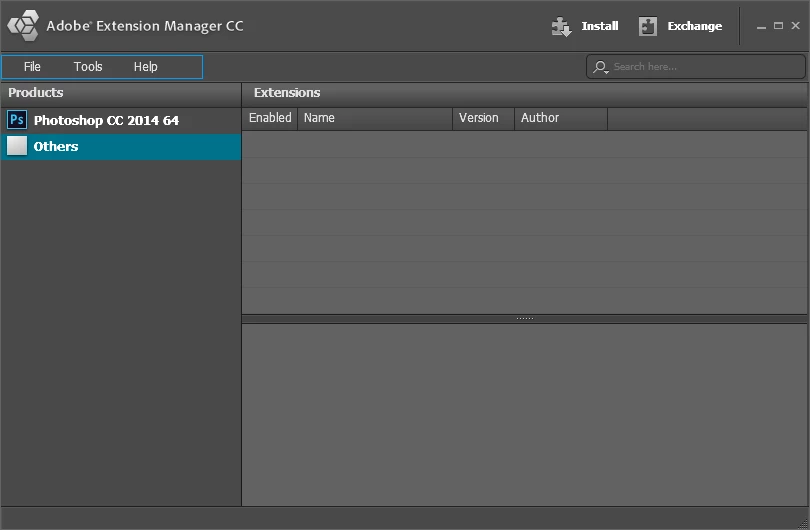Click the Adobe Extension Manager logo icon

[23, 25]
